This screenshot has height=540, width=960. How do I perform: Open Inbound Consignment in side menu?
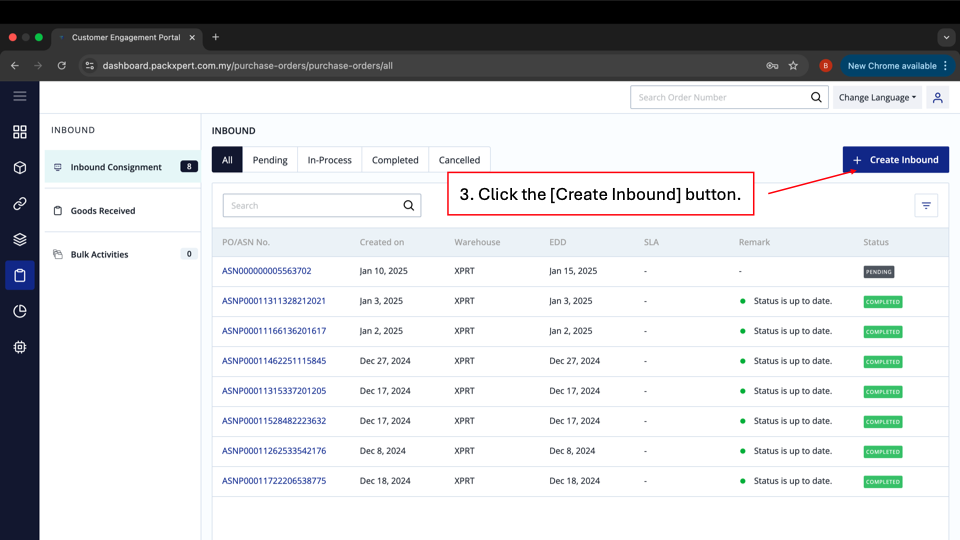click(122, 167)
